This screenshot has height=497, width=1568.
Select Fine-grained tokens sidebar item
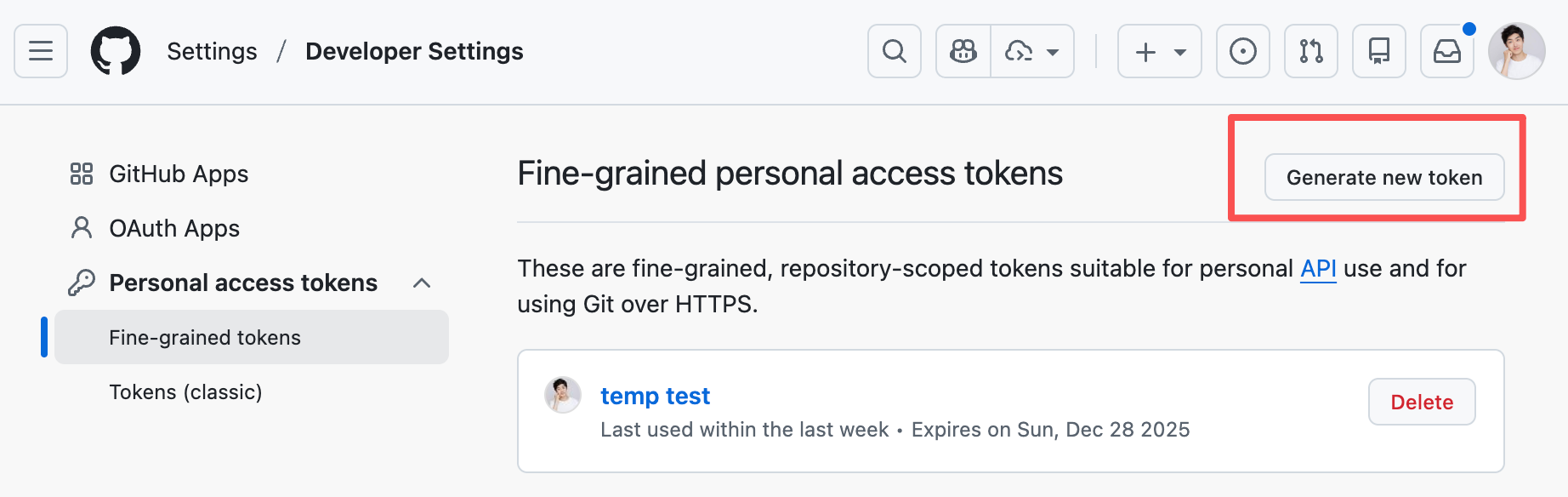point(205,337)
